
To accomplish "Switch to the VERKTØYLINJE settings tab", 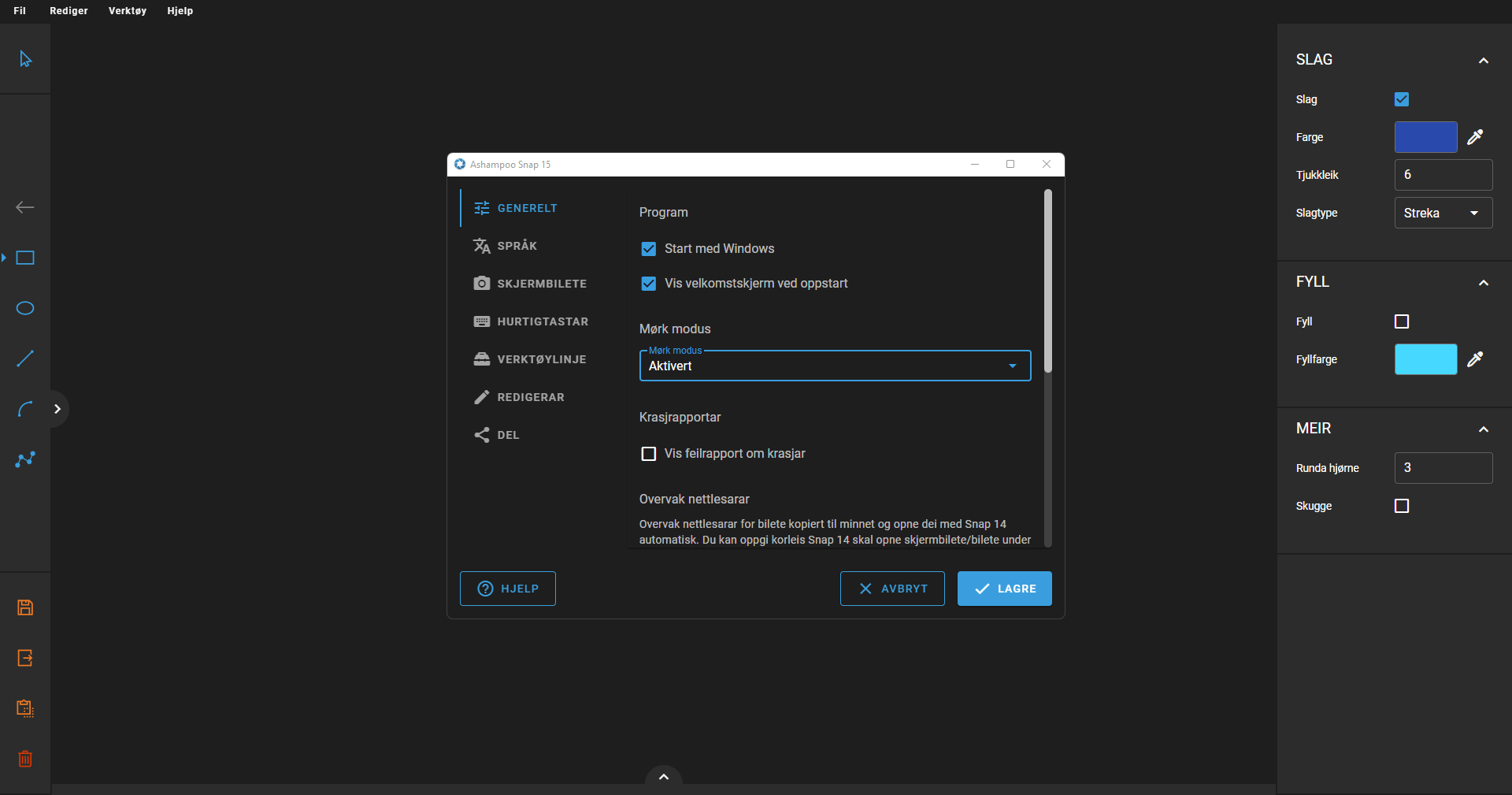I will (x=539, y=359).
